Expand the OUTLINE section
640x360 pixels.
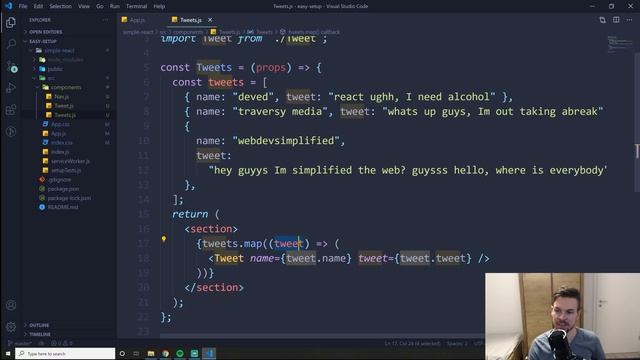pyautogui.click(x=39, y=325)
